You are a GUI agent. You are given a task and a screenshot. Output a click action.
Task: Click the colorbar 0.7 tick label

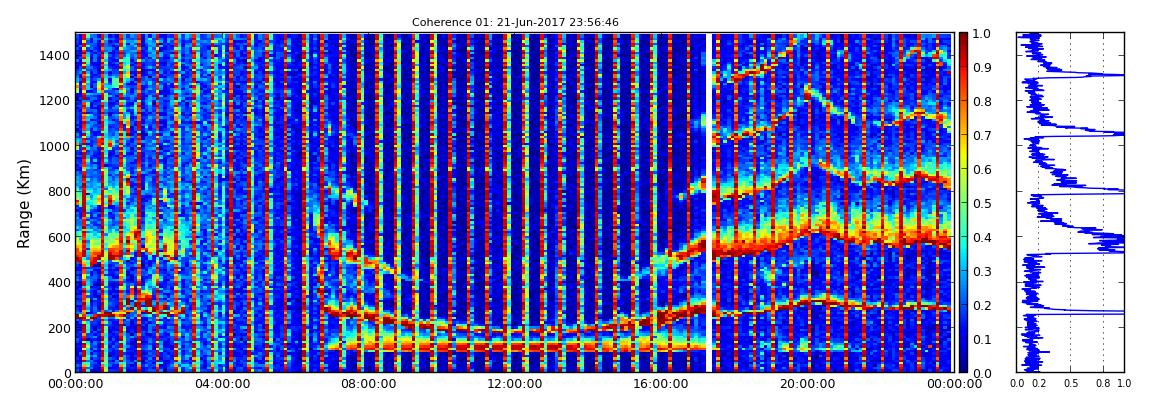[981, 136]
